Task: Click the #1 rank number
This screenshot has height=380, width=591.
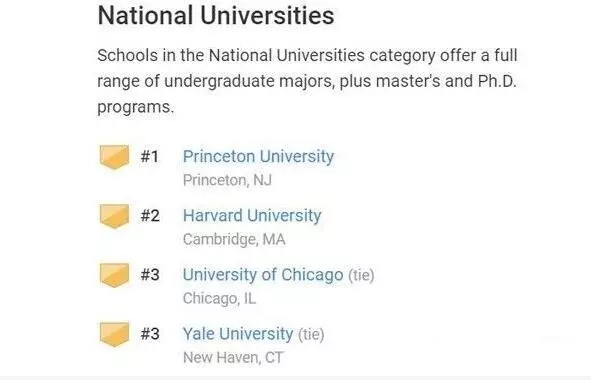Action: pos(150,156)
